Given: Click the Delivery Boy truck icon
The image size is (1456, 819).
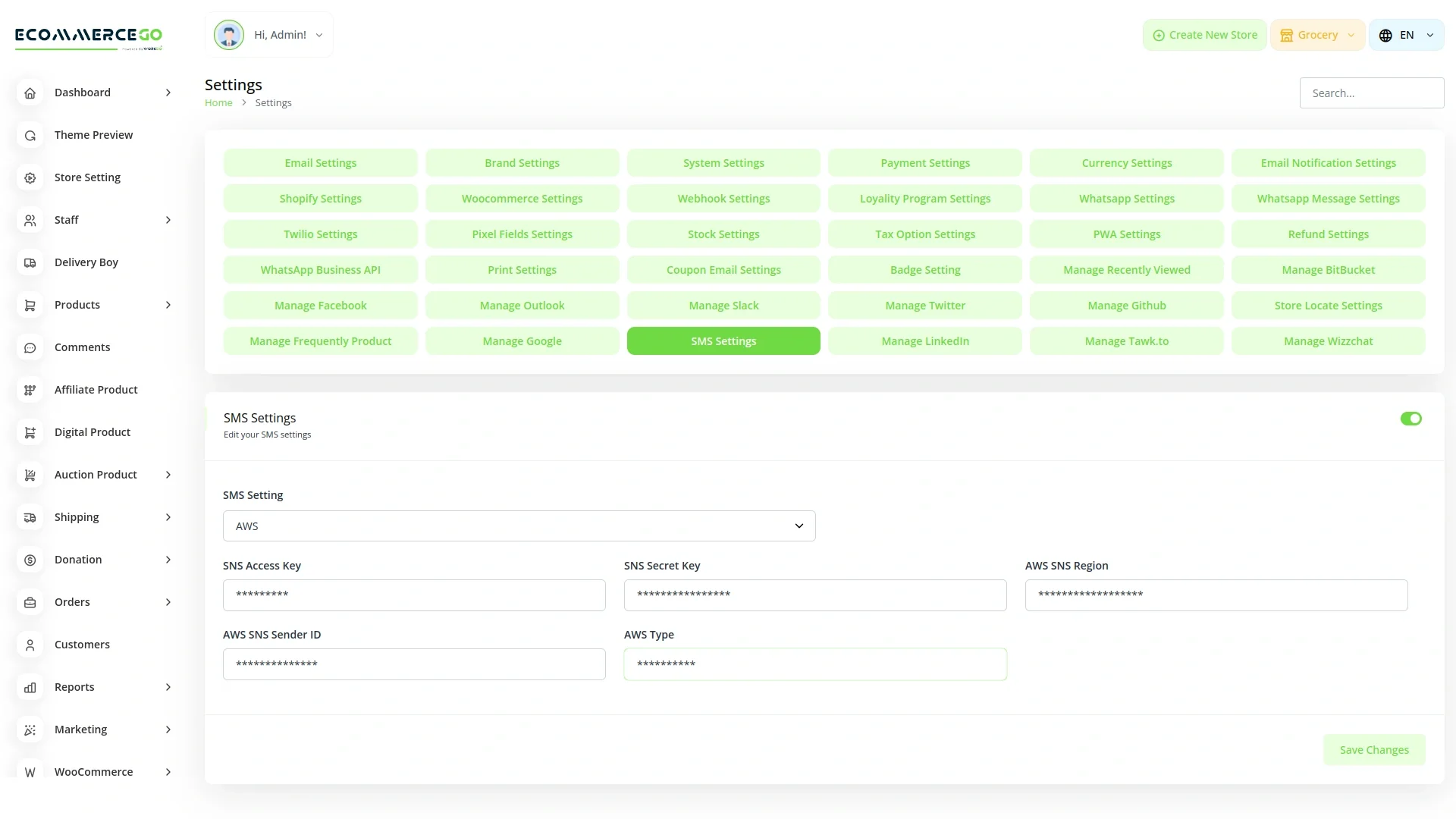Looking at the screenshot, I should [30, 262].
